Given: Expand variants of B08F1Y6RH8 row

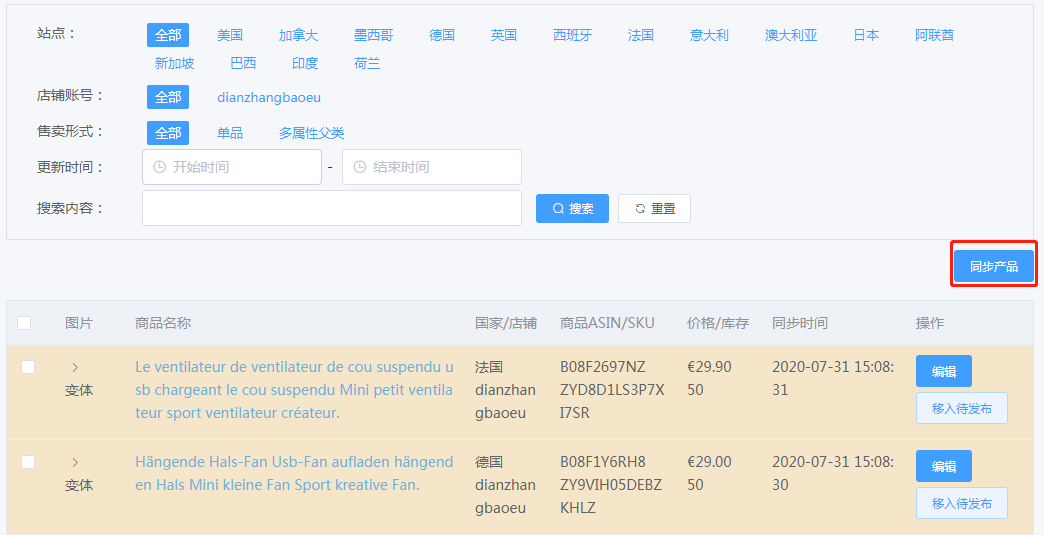Looking at the screenshot, I should coord(75,462).
